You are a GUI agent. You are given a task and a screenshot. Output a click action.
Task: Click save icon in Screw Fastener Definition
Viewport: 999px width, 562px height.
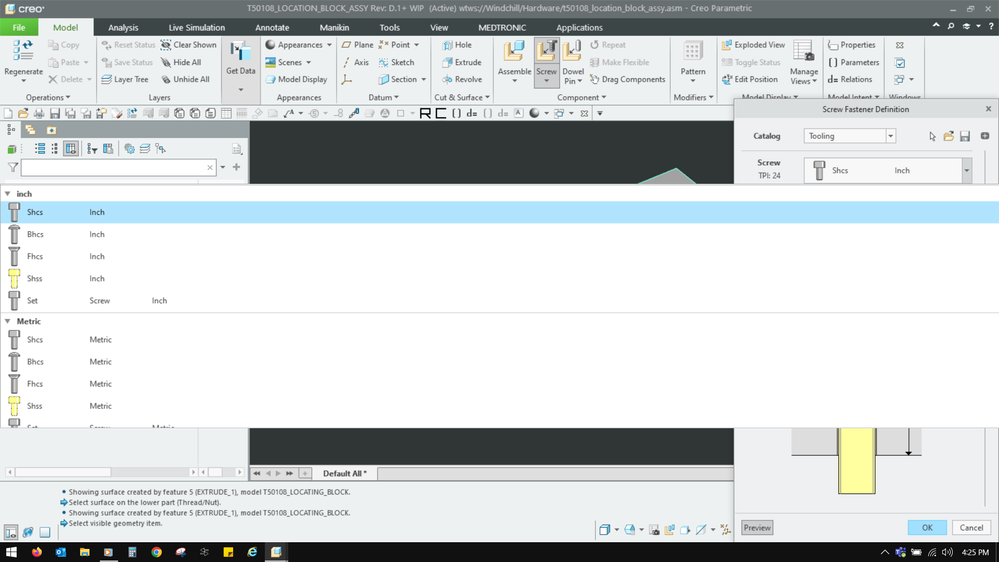(x=965, y=136)
